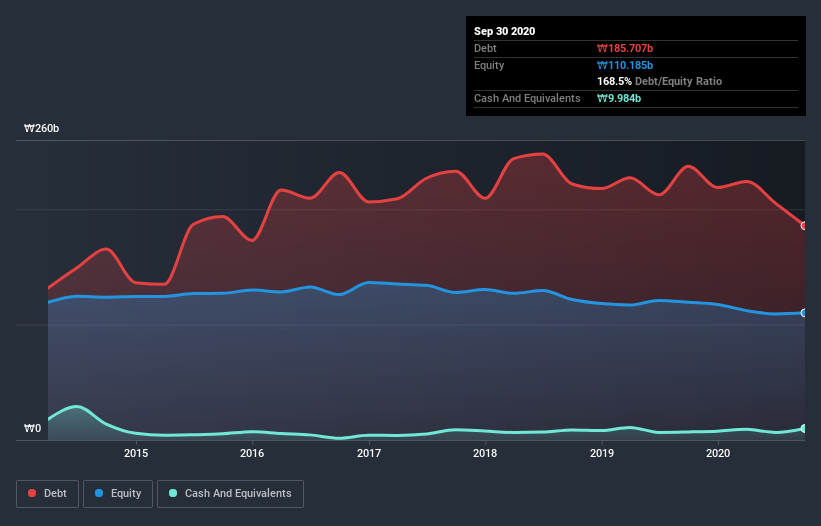Click the red Debt legend dot

click(x=32, y=493)
